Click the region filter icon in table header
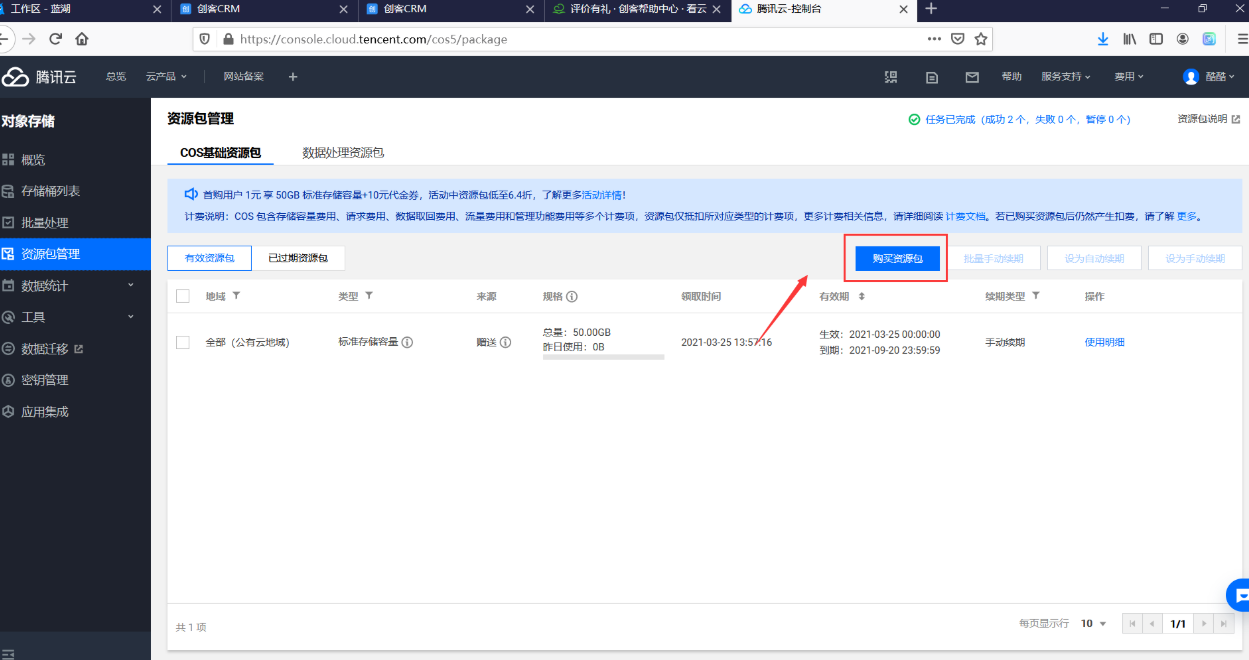 pyautogui.click(x=236, y=296)
